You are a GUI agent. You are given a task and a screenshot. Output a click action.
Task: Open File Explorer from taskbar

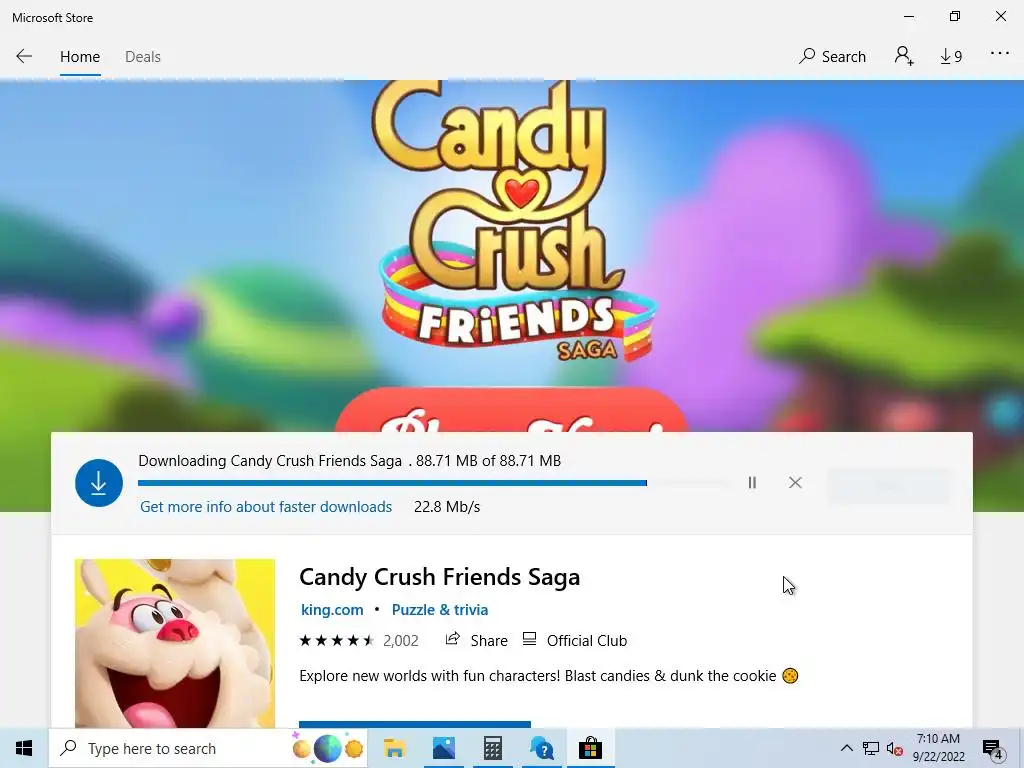click(x=394, y=748)
